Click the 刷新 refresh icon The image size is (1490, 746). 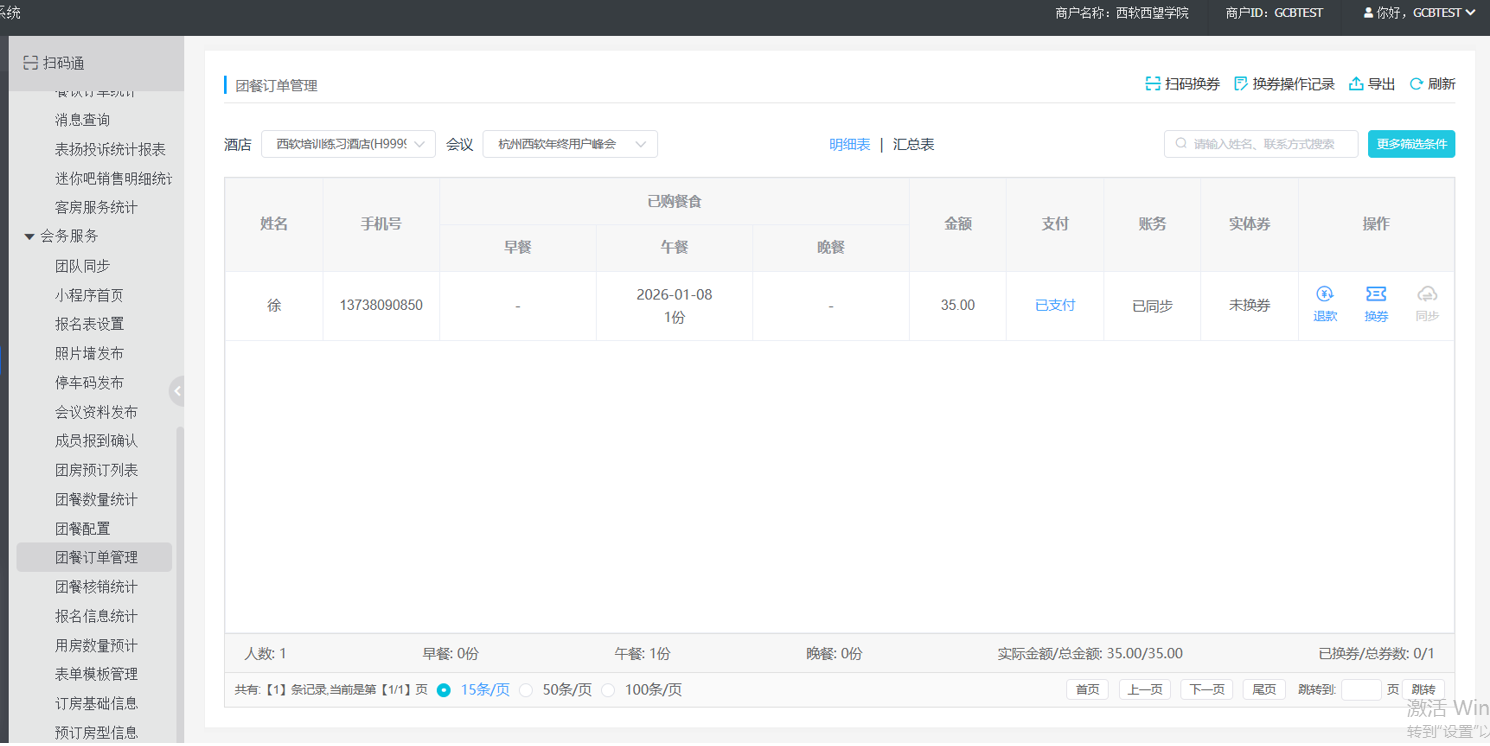point(1416,84)
